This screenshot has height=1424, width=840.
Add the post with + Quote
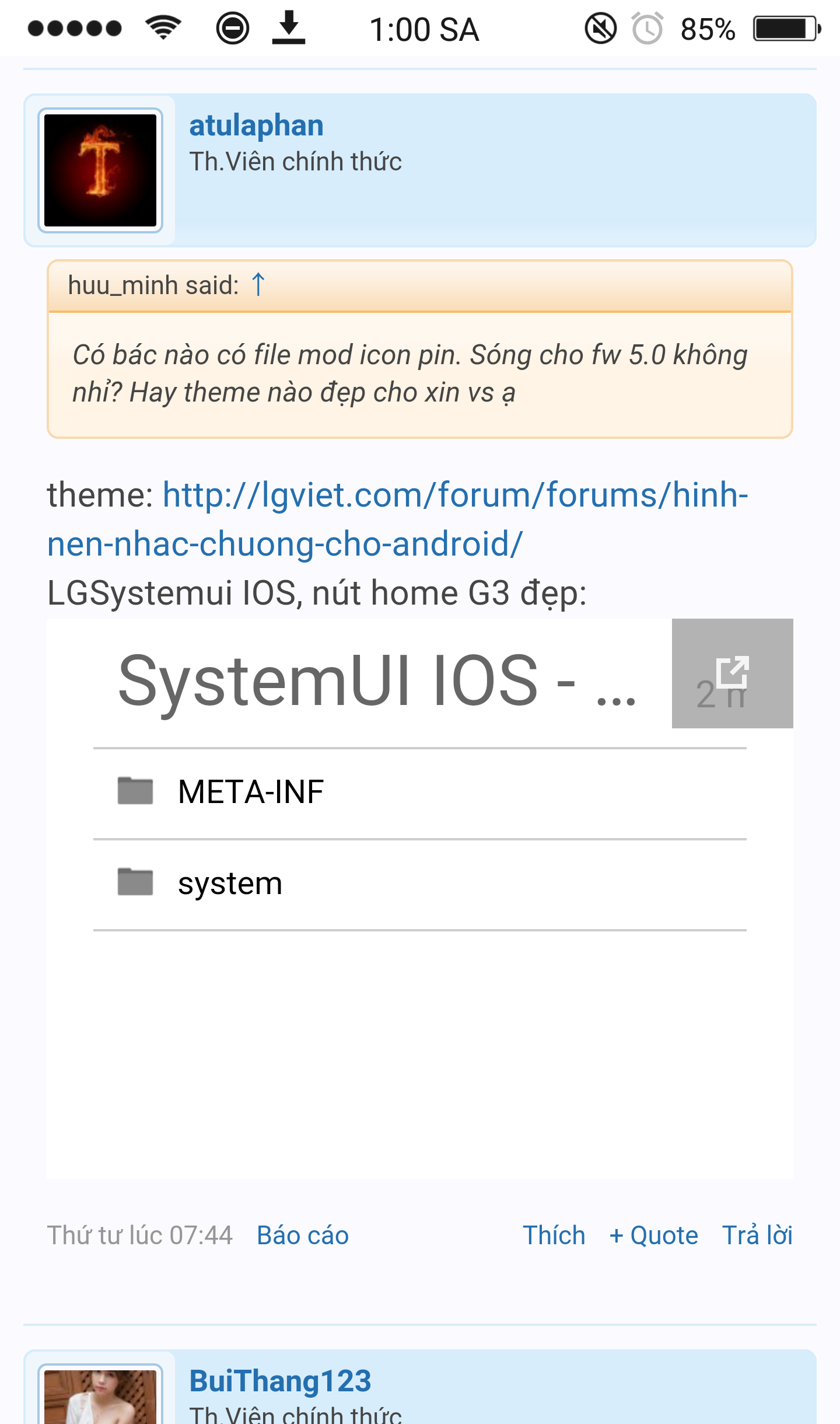click(653, 1235)
